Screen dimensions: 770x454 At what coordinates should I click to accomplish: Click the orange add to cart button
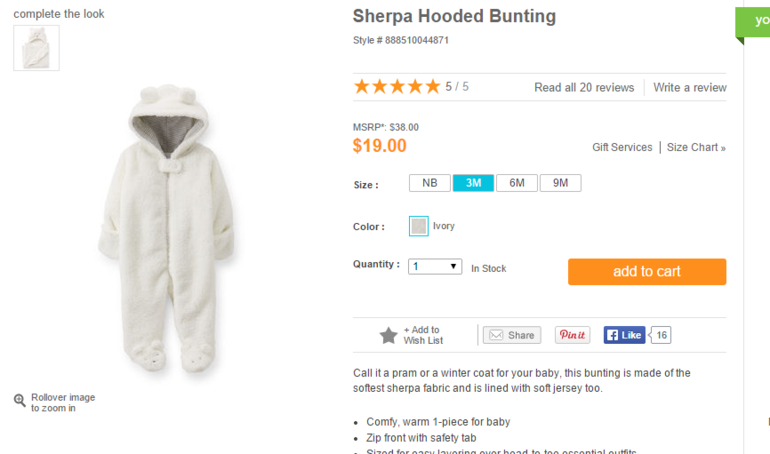pos(647,271)
